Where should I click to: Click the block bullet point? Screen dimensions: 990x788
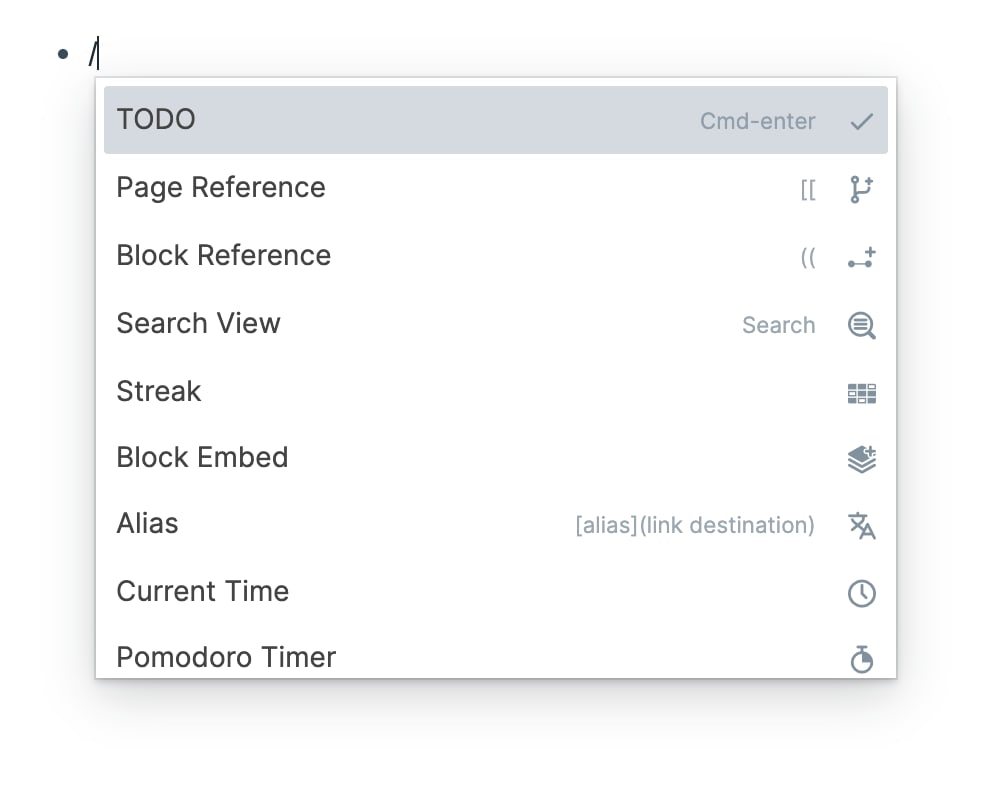click(x=64, y=53)
